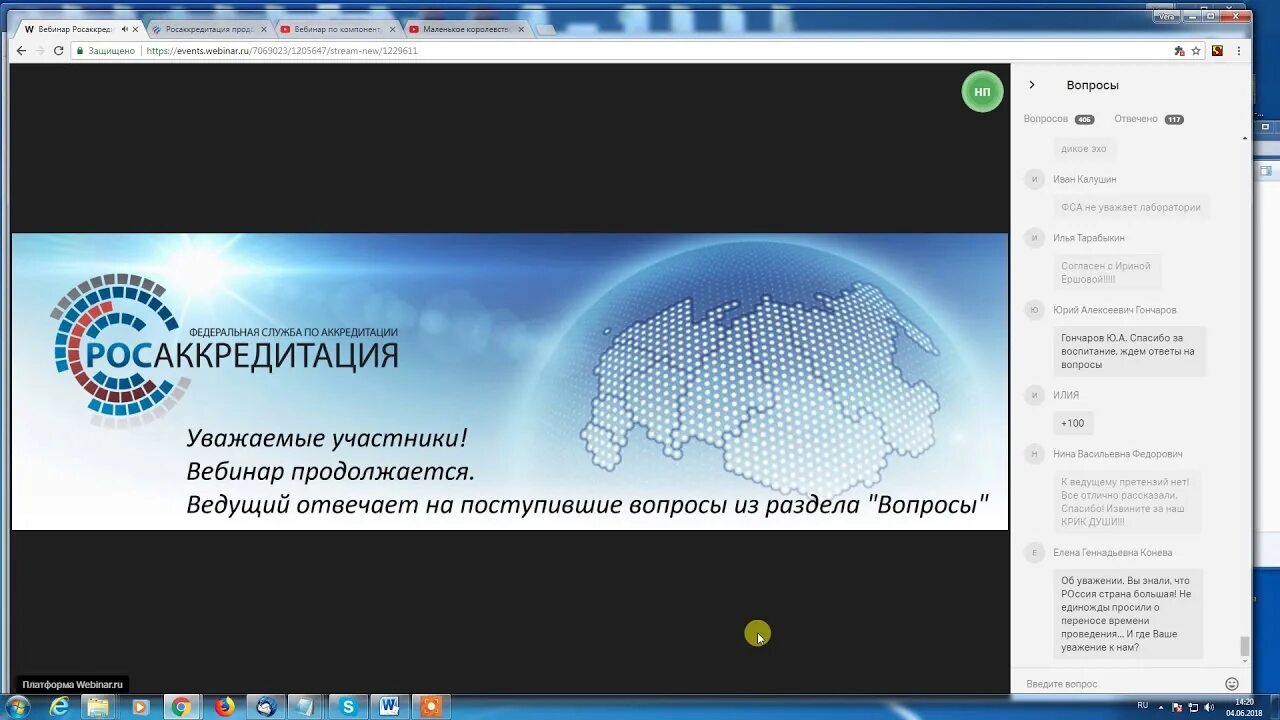Open Thunderbird from taskbar

pyautogui.click(x=266, y=707)
